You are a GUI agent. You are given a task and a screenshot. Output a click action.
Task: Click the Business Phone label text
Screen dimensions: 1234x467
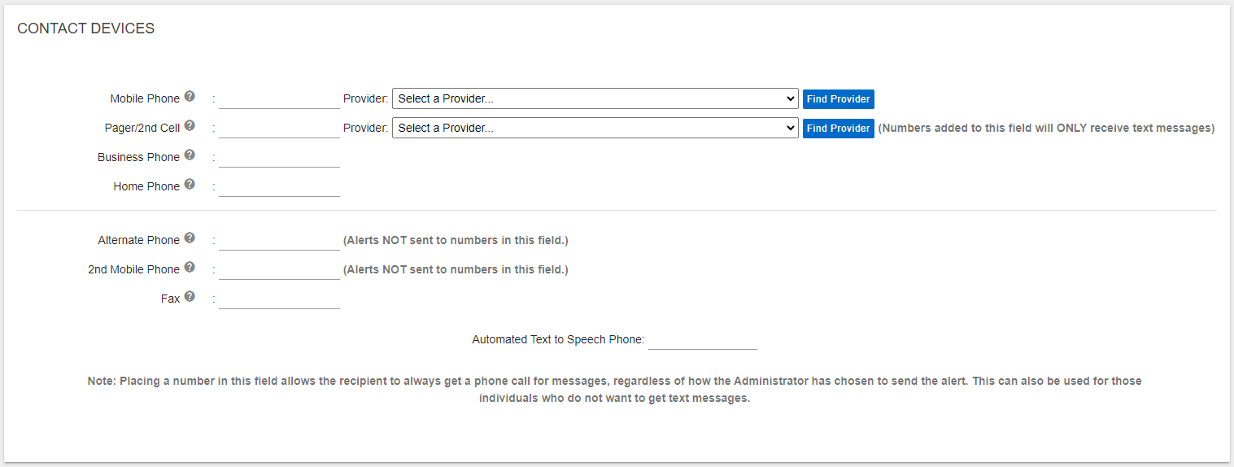pyautogui.click(x=139, y=157)
